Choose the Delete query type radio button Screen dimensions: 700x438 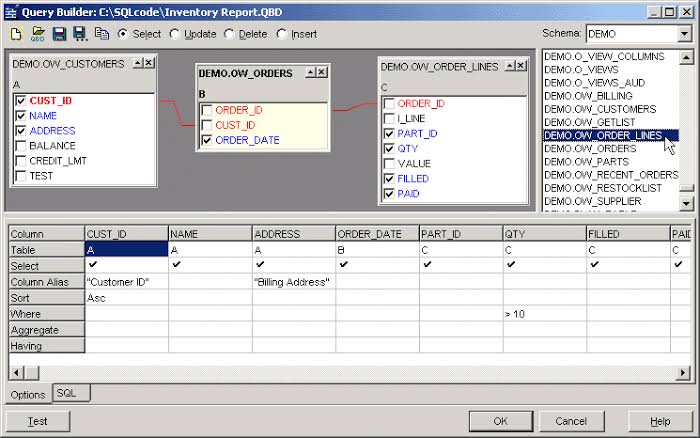[x=229, y=34]
